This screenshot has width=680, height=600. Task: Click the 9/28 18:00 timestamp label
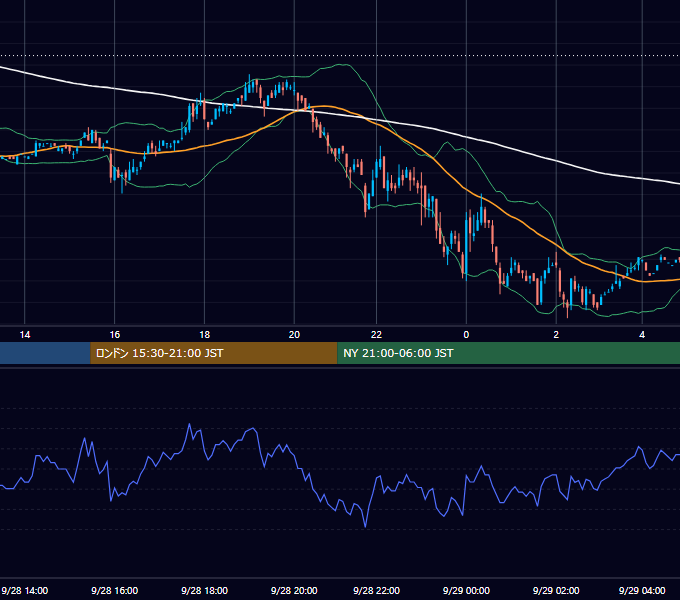click(204, 590)
